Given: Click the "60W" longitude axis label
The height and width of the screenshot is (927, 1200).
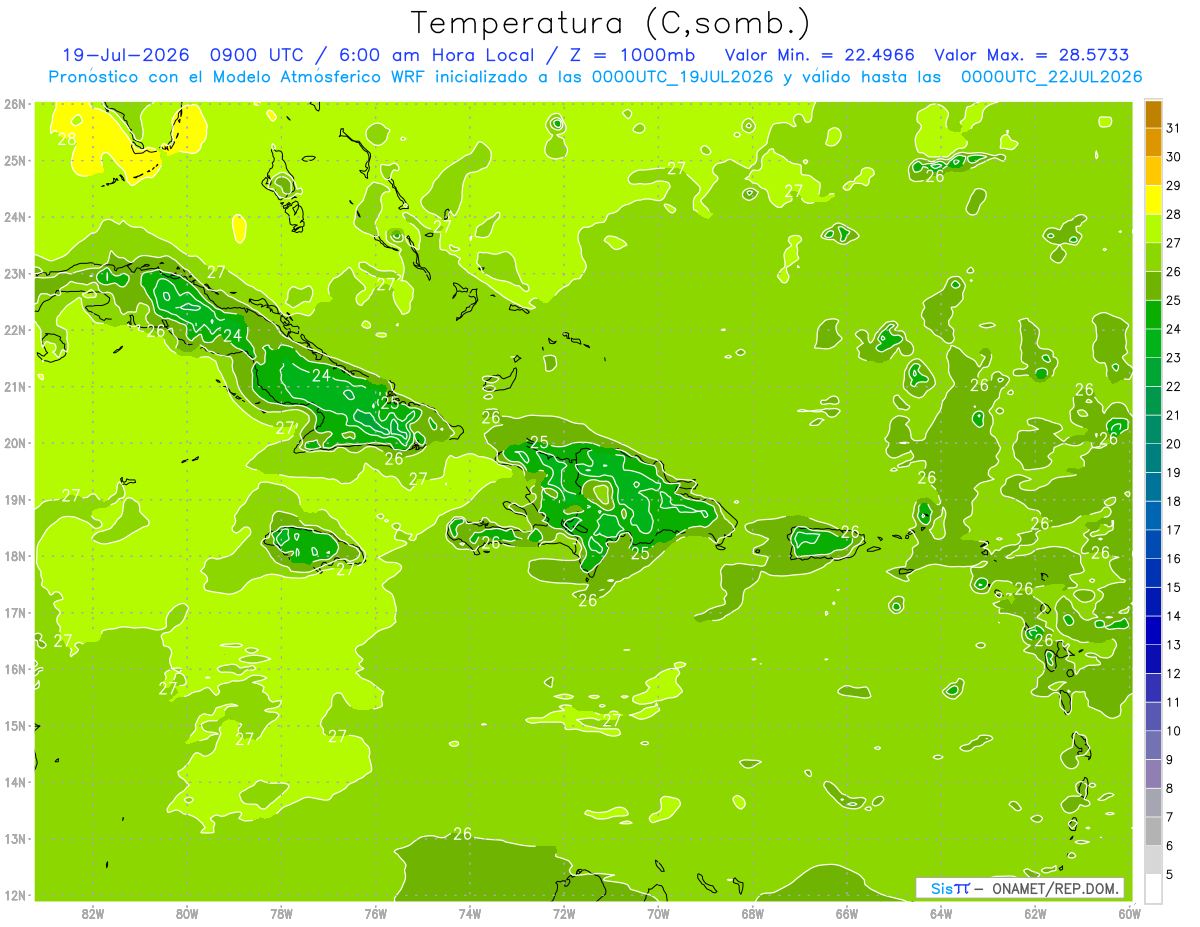Looking at the screenshot, I should [1129, 912].
